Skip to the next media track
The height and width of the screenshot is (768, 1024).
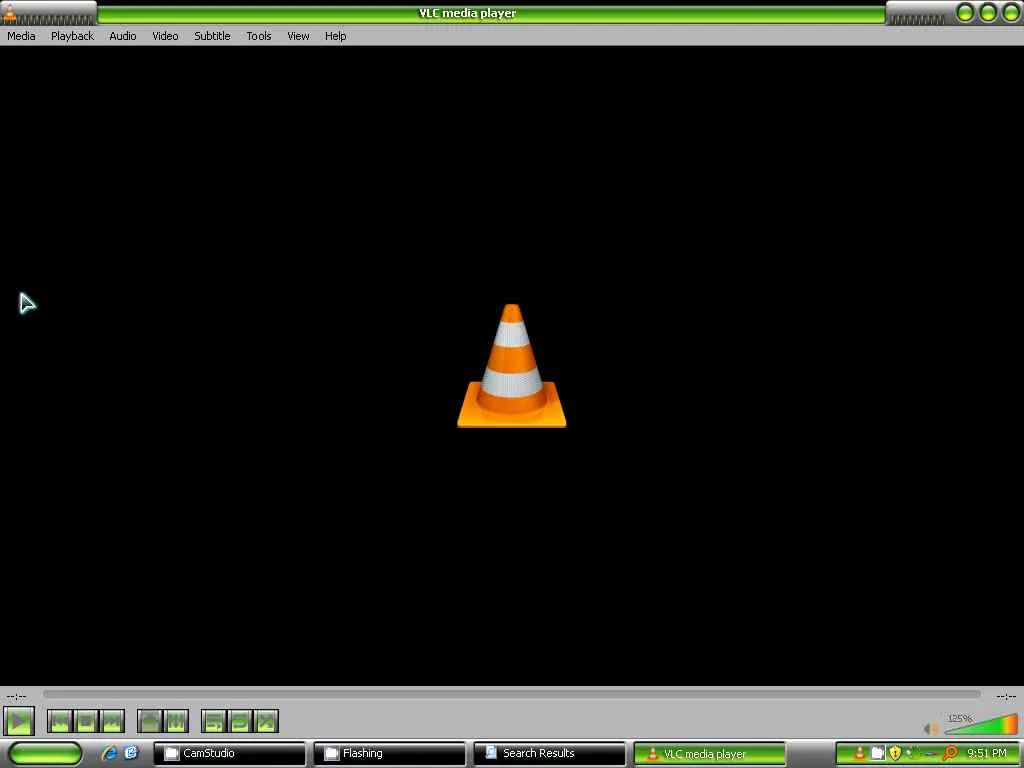(112, 722)
